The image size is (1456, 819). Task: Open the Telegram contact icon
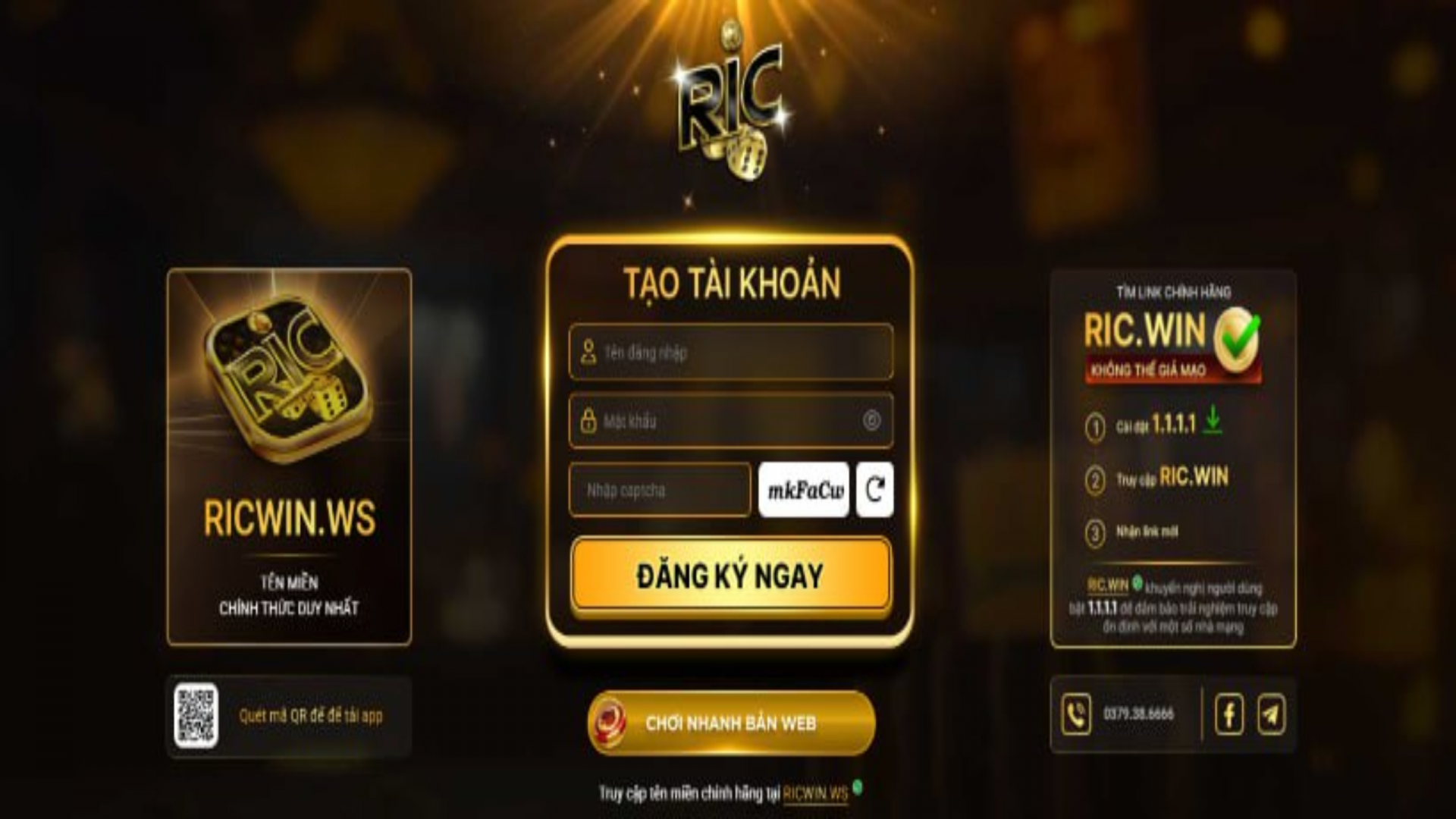pyautogui.click(x=1272, y=714)
